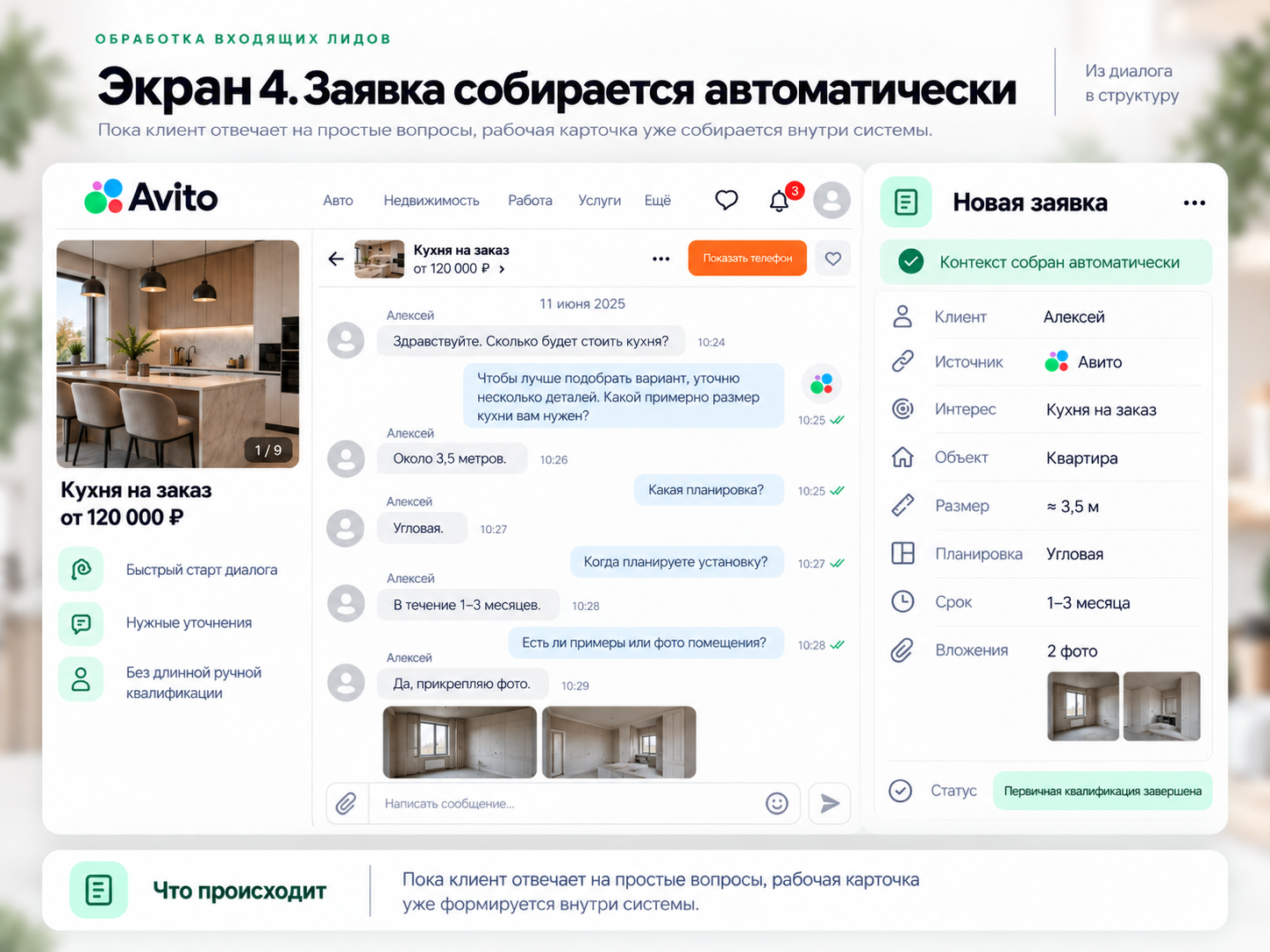Click the Быстрый старт диалога icon

coord(81,570)
